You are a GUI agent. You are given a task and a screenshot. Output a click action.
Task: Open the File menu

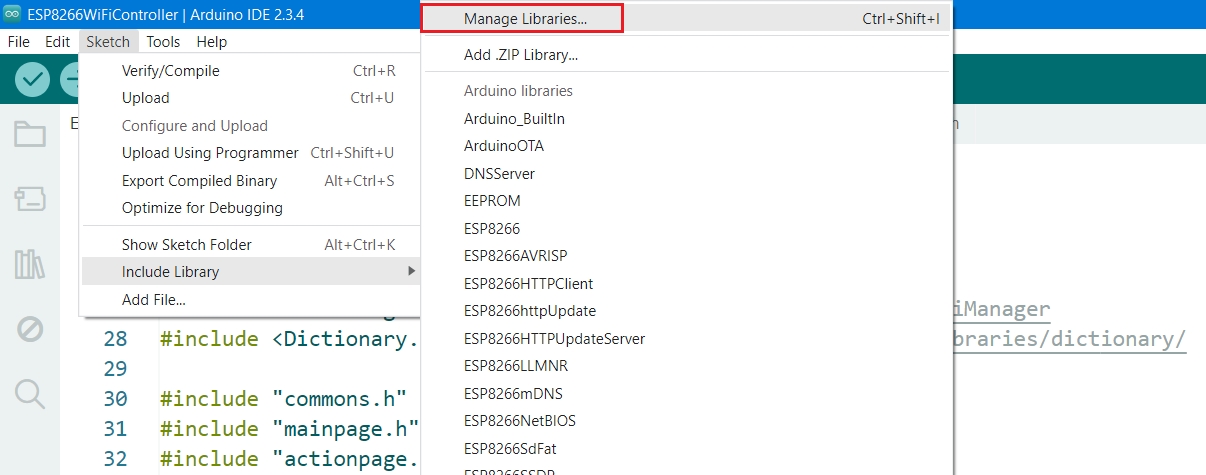pos(19,42)
